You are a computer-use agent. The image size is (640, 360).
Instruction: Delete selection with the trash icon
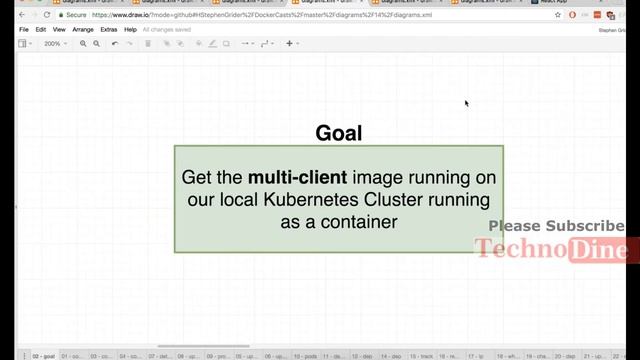[148, 43]
